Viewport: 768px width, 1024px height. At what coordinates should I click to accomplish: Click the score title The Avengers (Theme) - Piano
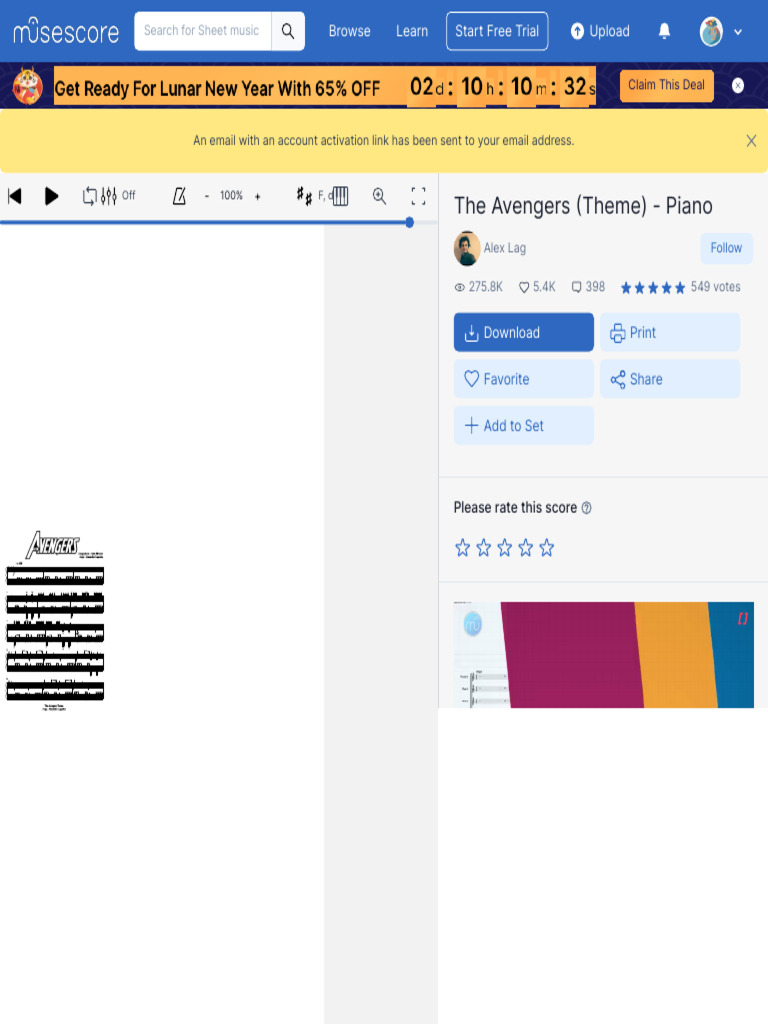583,206
